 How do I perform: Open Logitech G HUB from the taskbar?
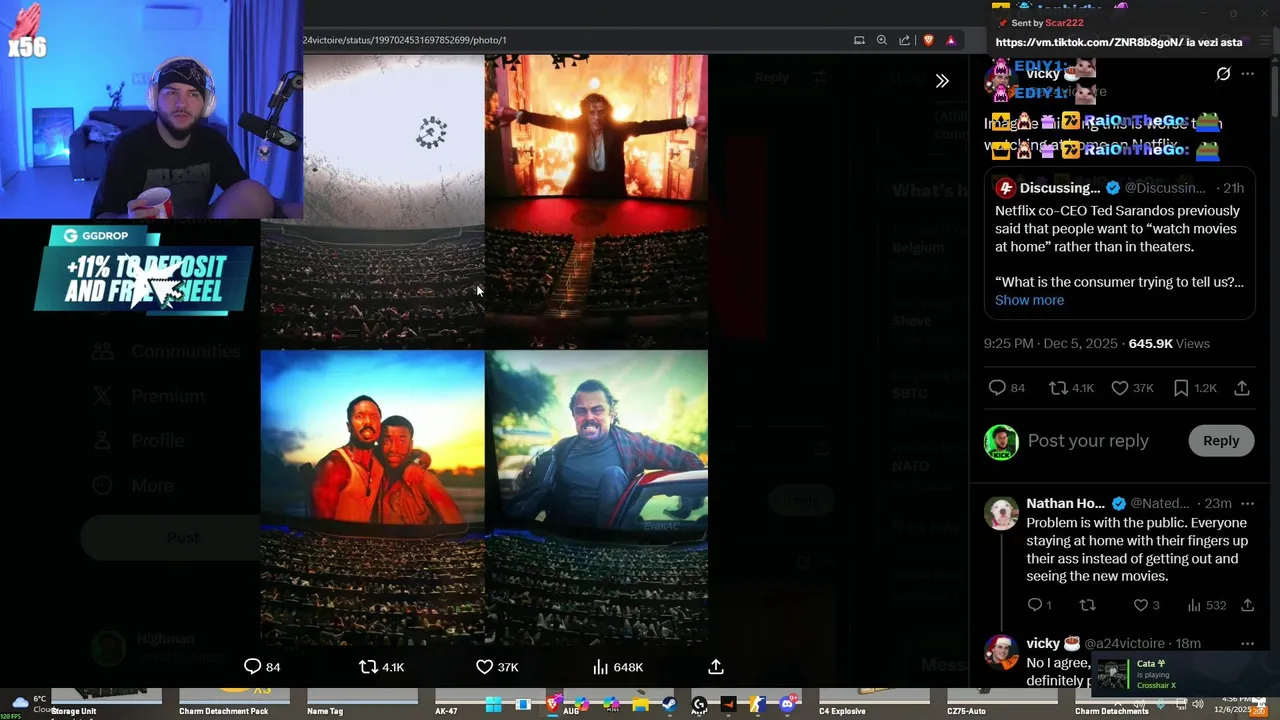(x=699, y=705)
